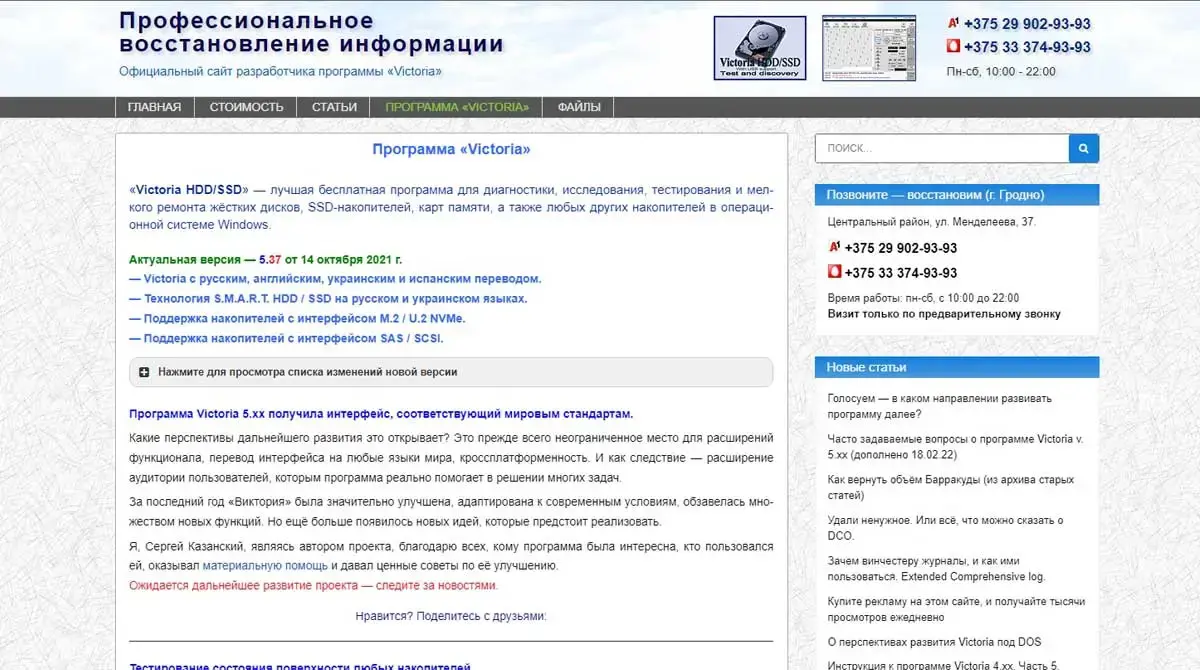Open the ГЛАВНАЯ menu item

[x=154, y=107]
